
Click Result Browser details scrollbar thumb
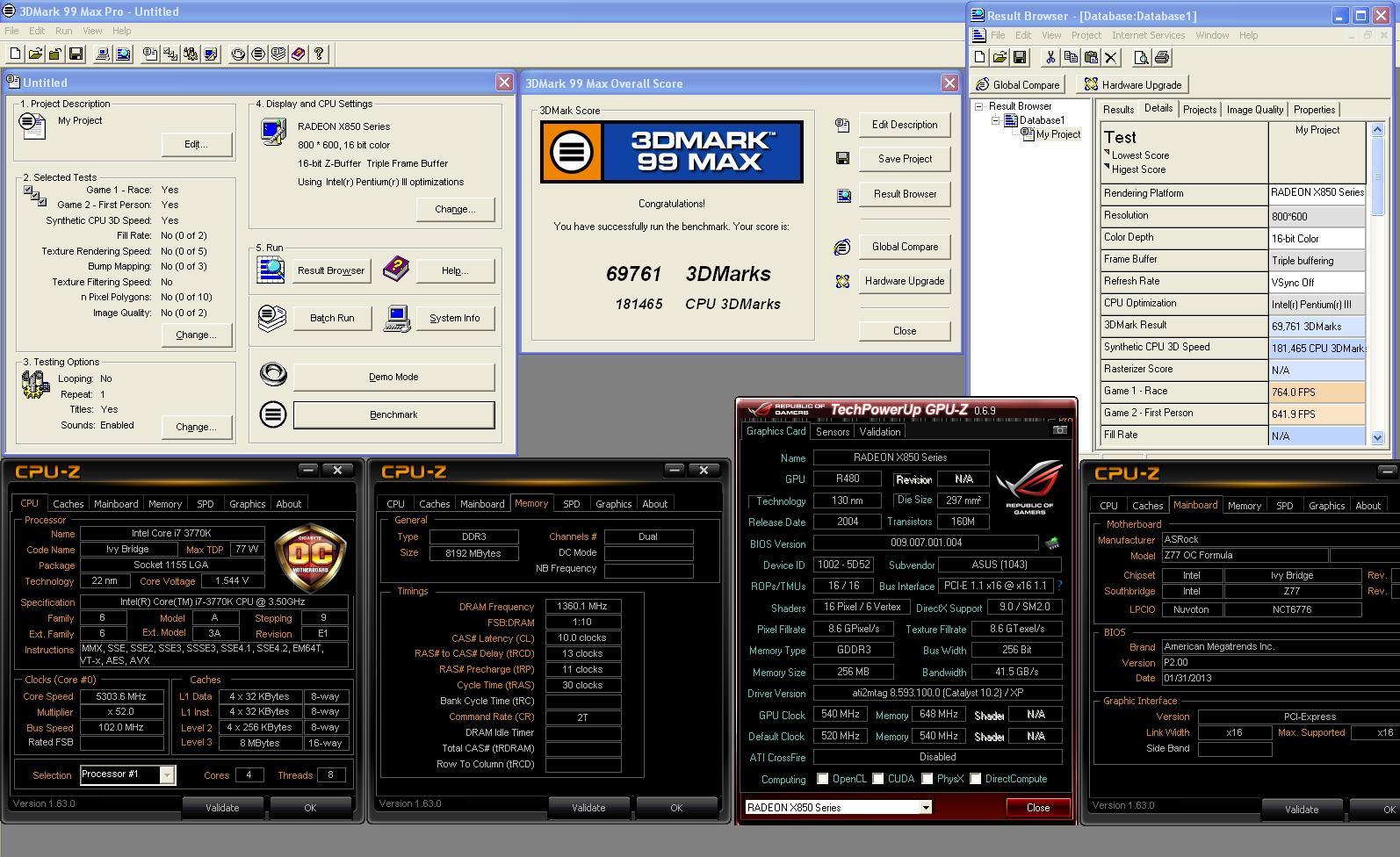pyautogui.click(x=1377, y=176)
